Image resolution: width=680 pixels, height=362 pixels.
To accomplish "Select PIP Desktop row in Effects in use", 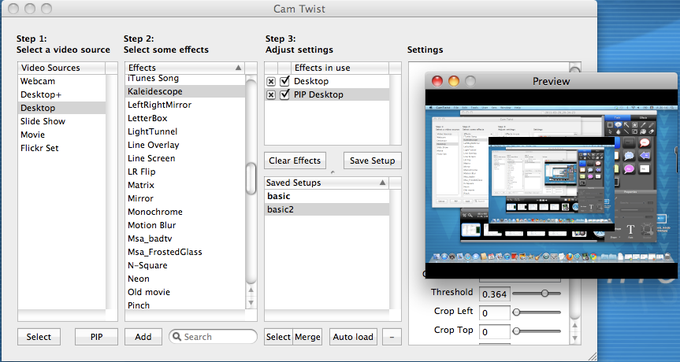I will click(x=327, y=95).
